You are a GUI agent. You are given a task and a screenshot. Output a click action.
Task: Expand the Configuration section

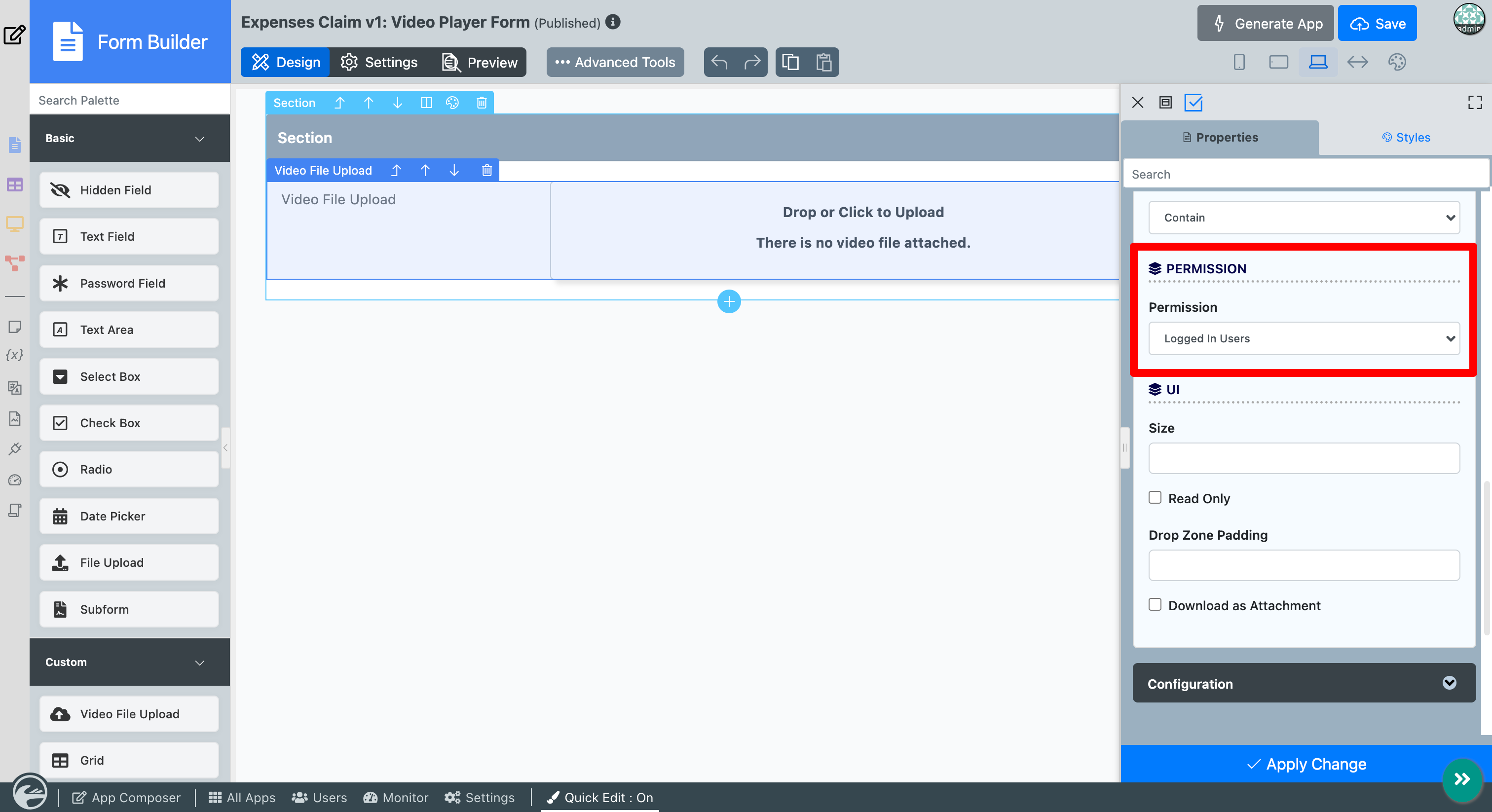point(1304,683)
